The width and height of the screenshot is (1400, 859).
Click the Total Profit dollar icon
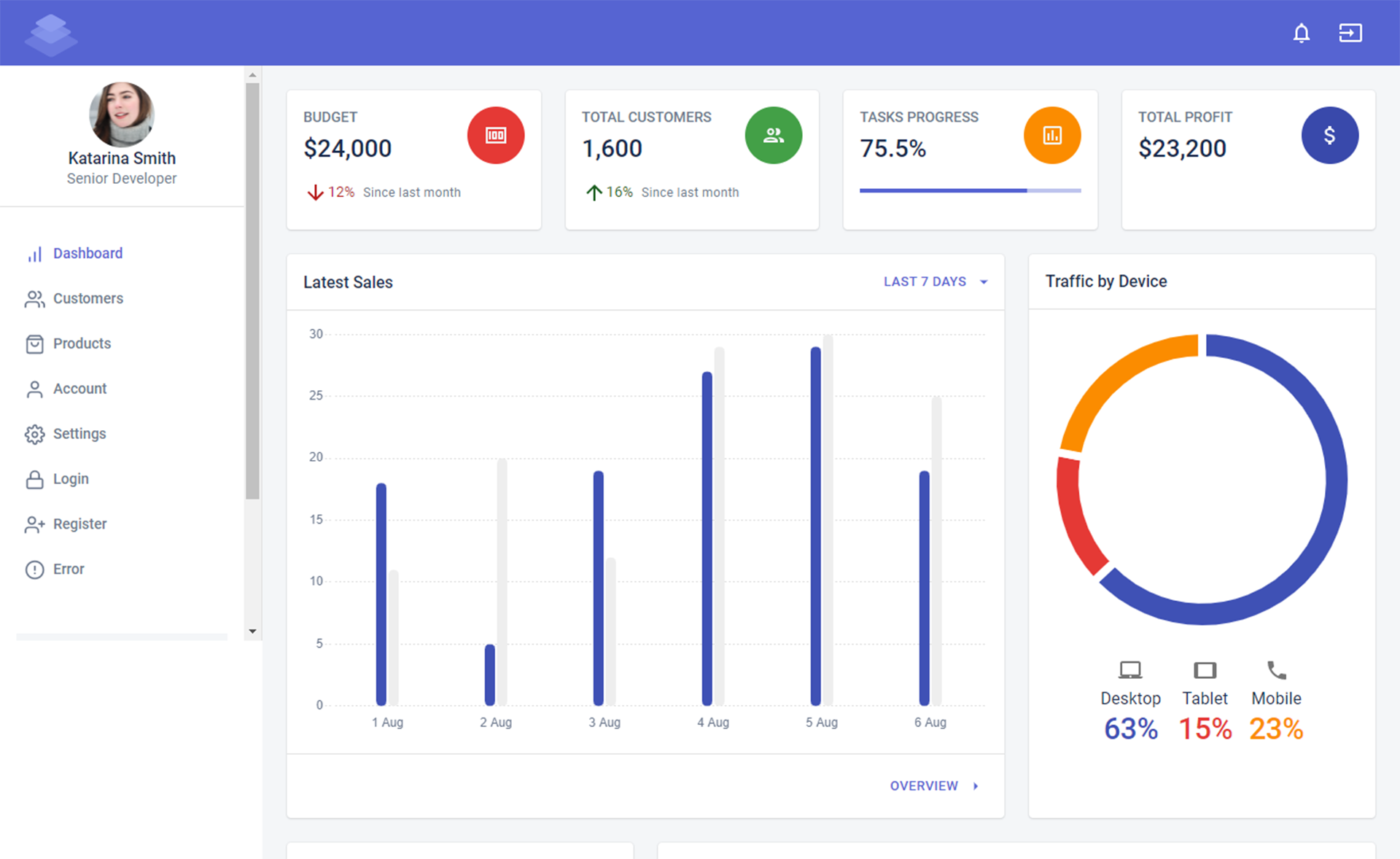(x=1330, y=135)
